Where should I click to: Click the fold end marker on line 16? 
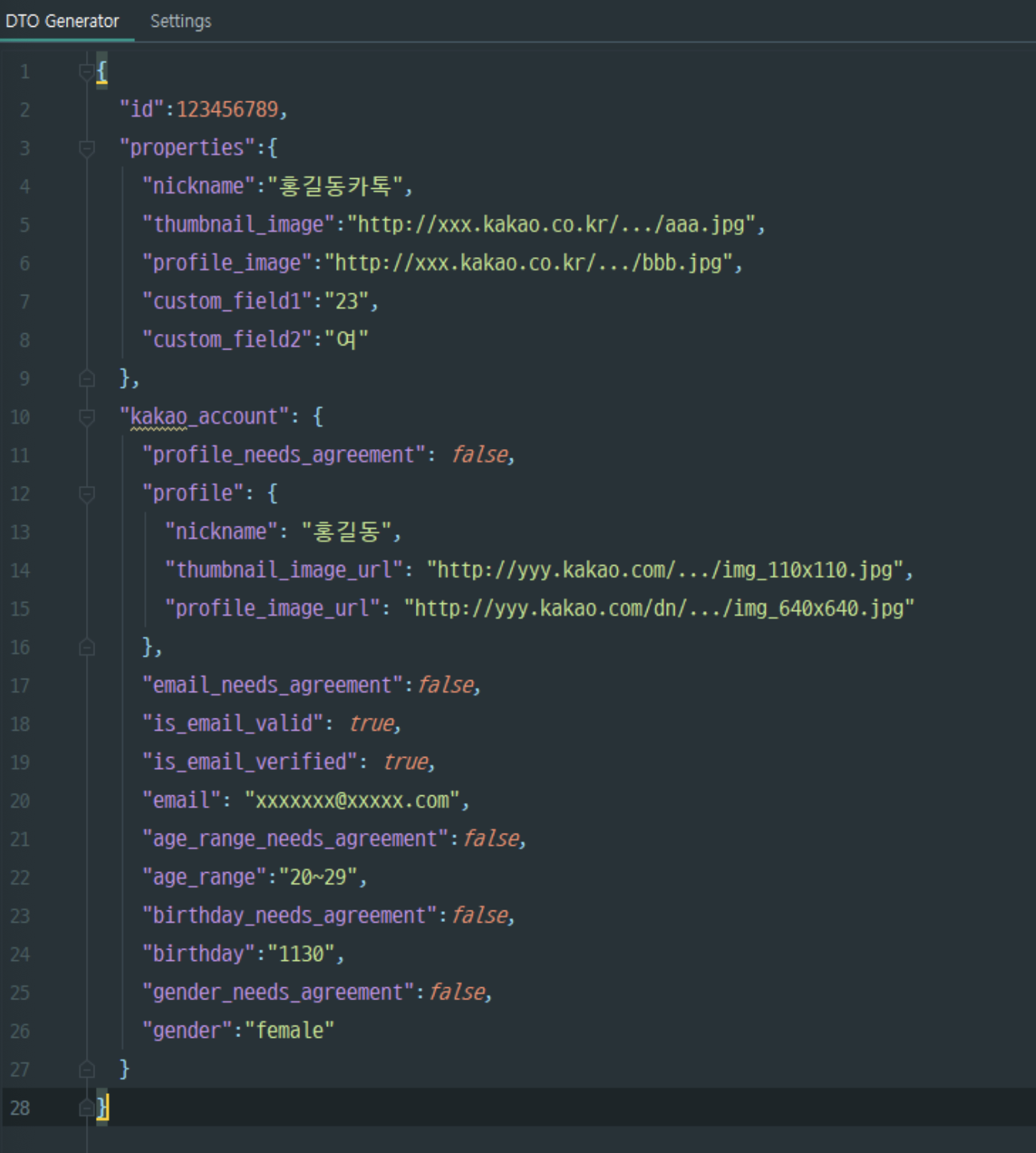87,647
